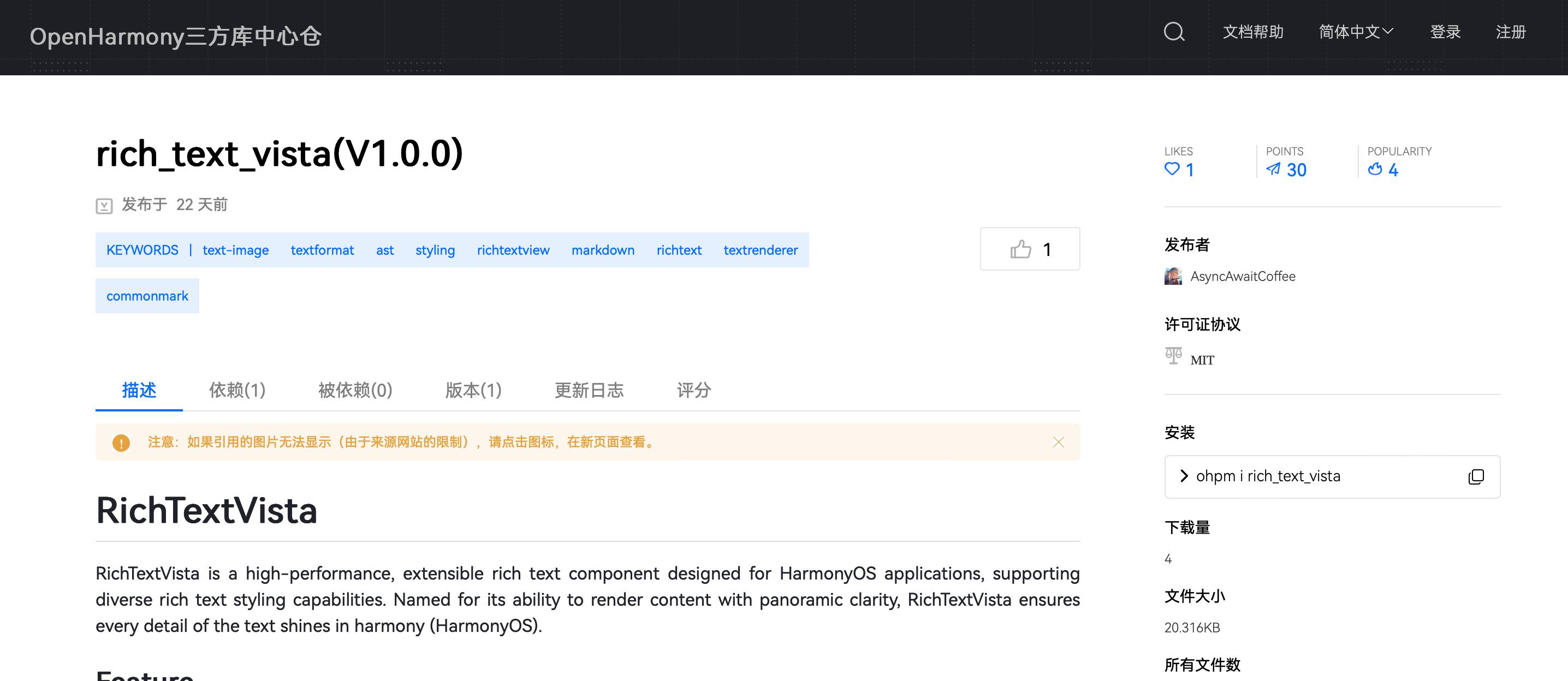Click the KEYWORDS label

pos(142,250)
